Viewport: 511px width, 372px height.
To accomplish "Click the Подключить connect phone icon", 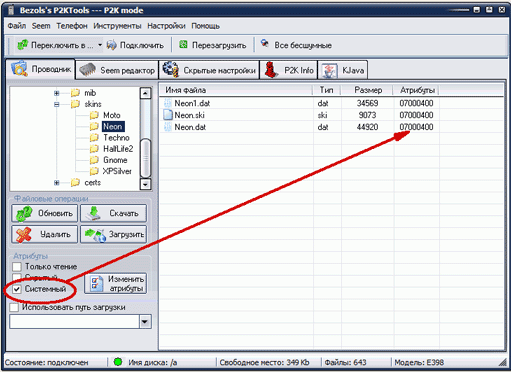I will point(111,45).
